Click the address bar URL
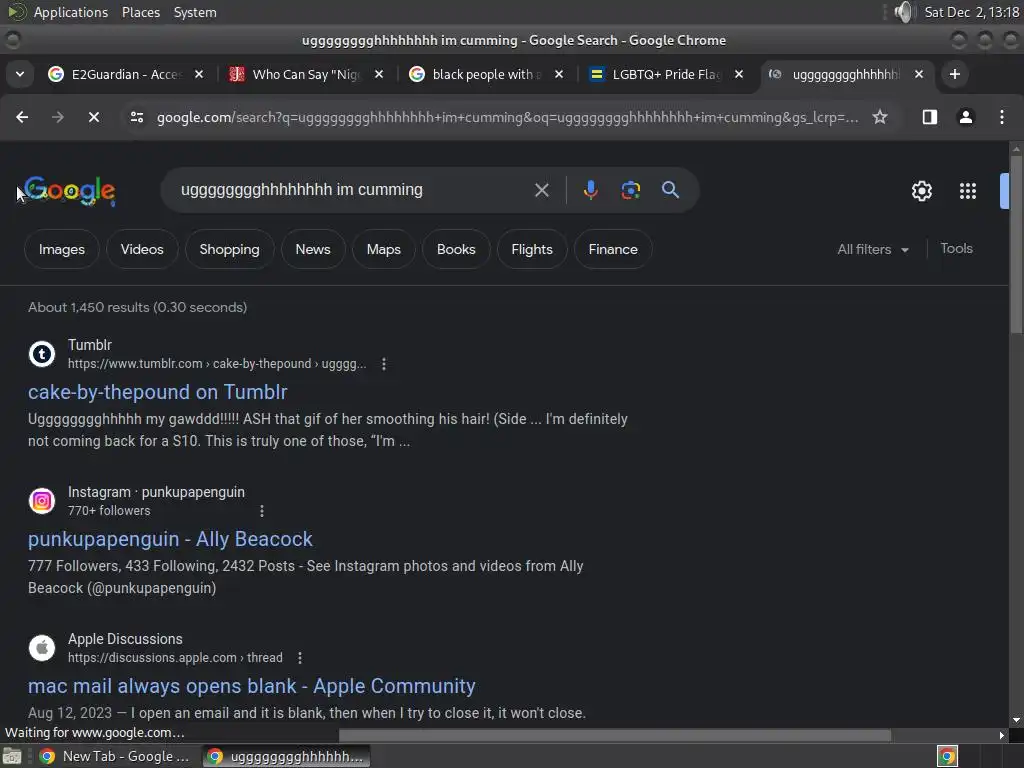The height and width of the screenshot is (768, 1024). [x=507, y=118]
